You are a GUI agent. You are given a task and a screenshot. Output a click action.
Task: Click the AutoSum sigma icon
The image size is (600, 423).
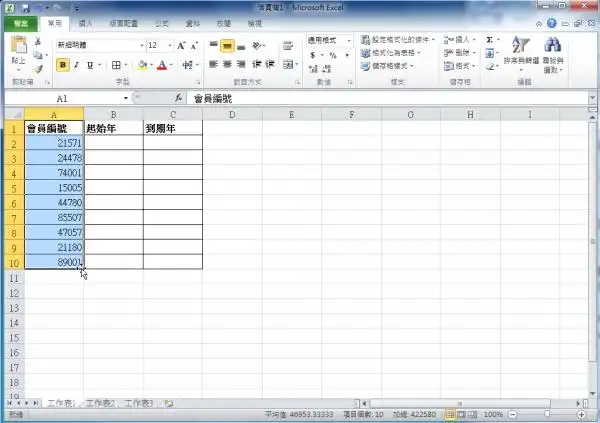tap(489, 40)
